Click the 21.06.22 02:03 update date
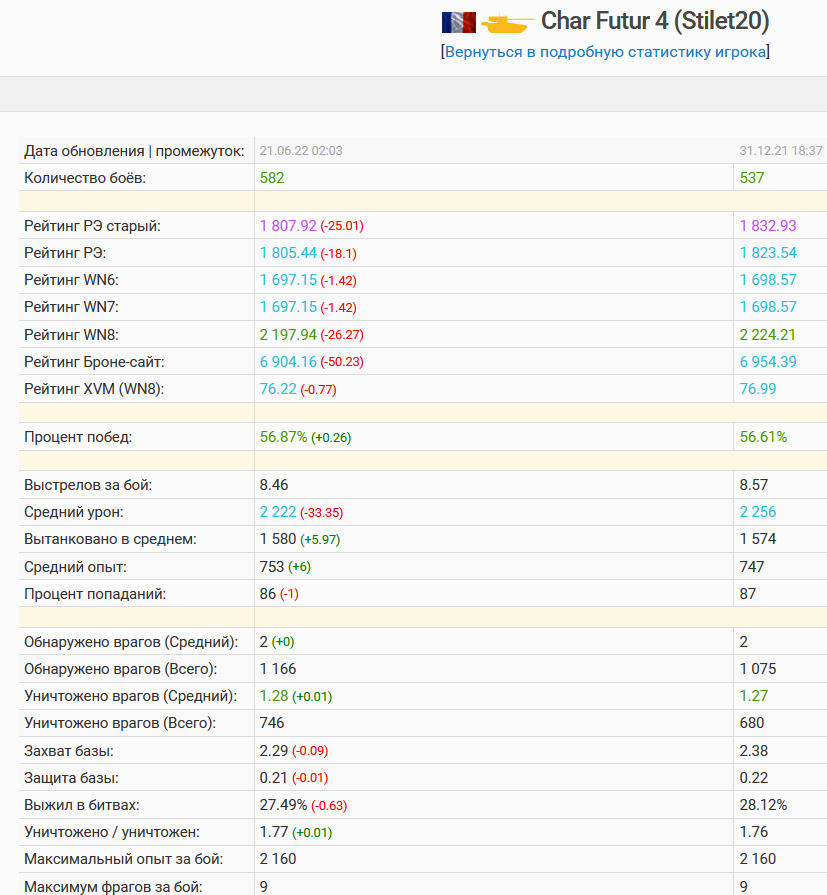This screenshot has height=895, width=827. [x=301, y=151]
